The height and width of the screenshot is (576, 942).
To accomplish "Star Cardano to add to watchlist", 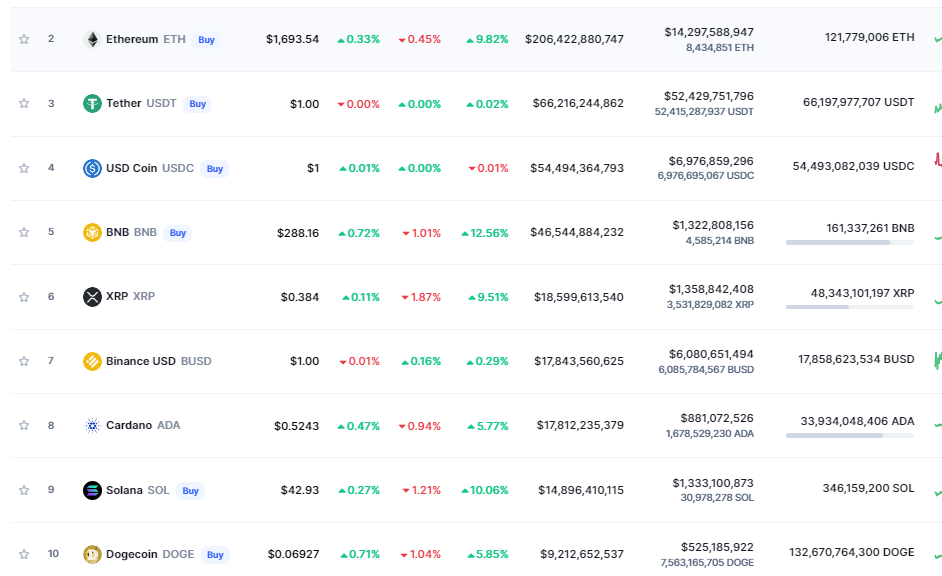I will (x=24, y=425).
